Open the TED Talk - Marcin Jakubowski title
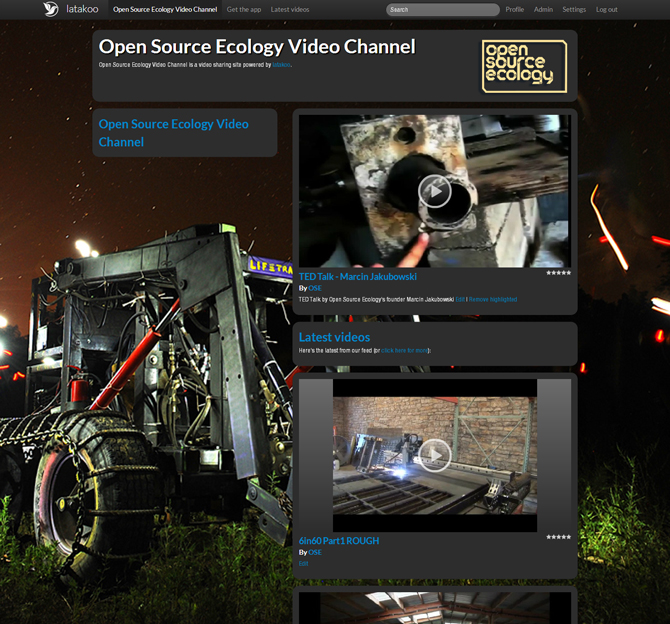 coord(358,277)
